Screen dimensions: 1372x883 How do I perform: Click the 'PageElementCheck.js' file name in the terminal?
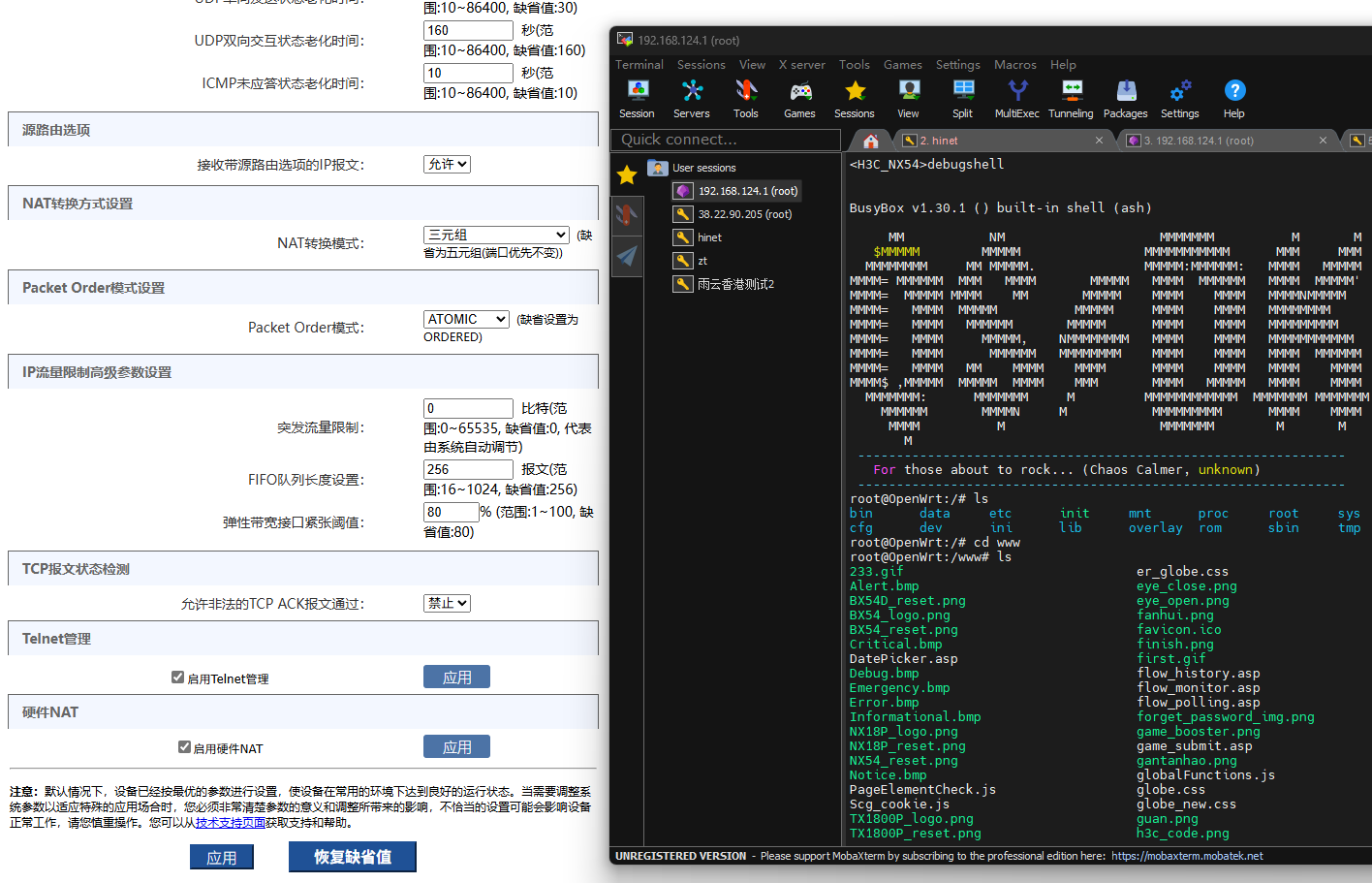point(922,789)
